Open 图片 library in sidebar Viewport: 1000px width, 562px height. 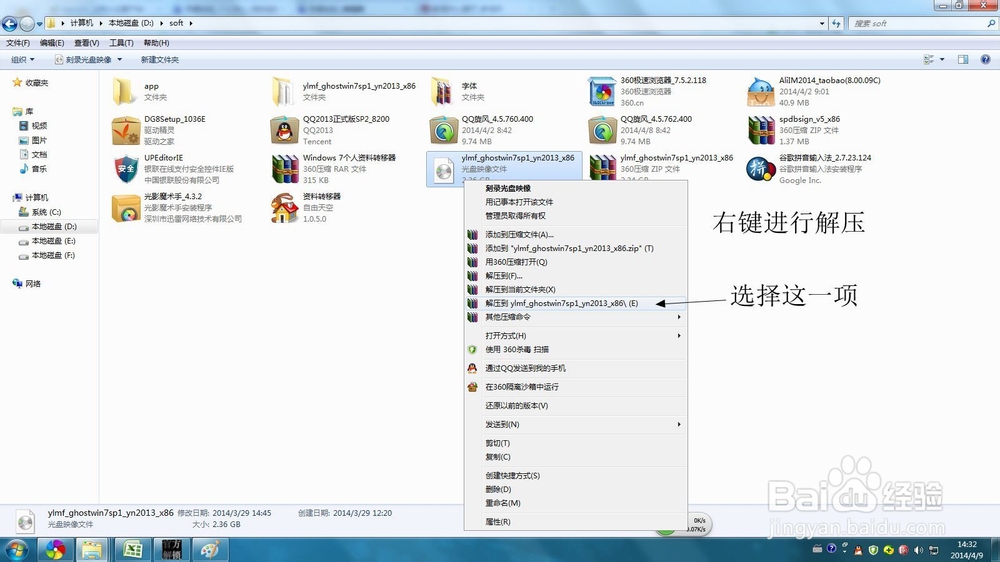coord(33,140)
